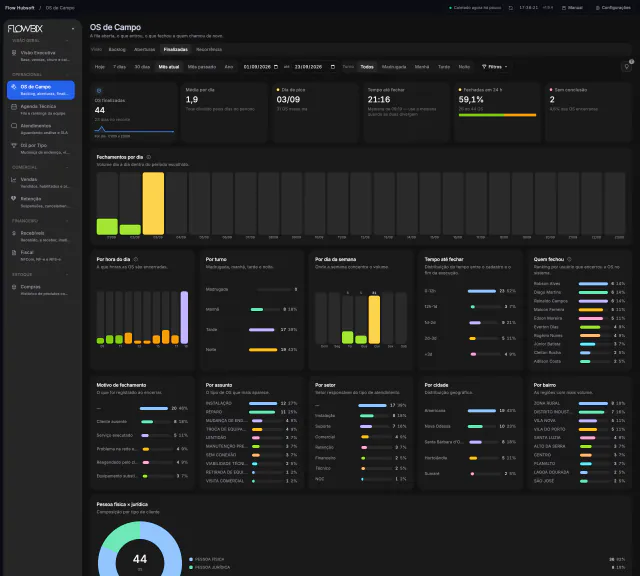Click the Fechadas em 24 h progress bar

click(497, 115)
